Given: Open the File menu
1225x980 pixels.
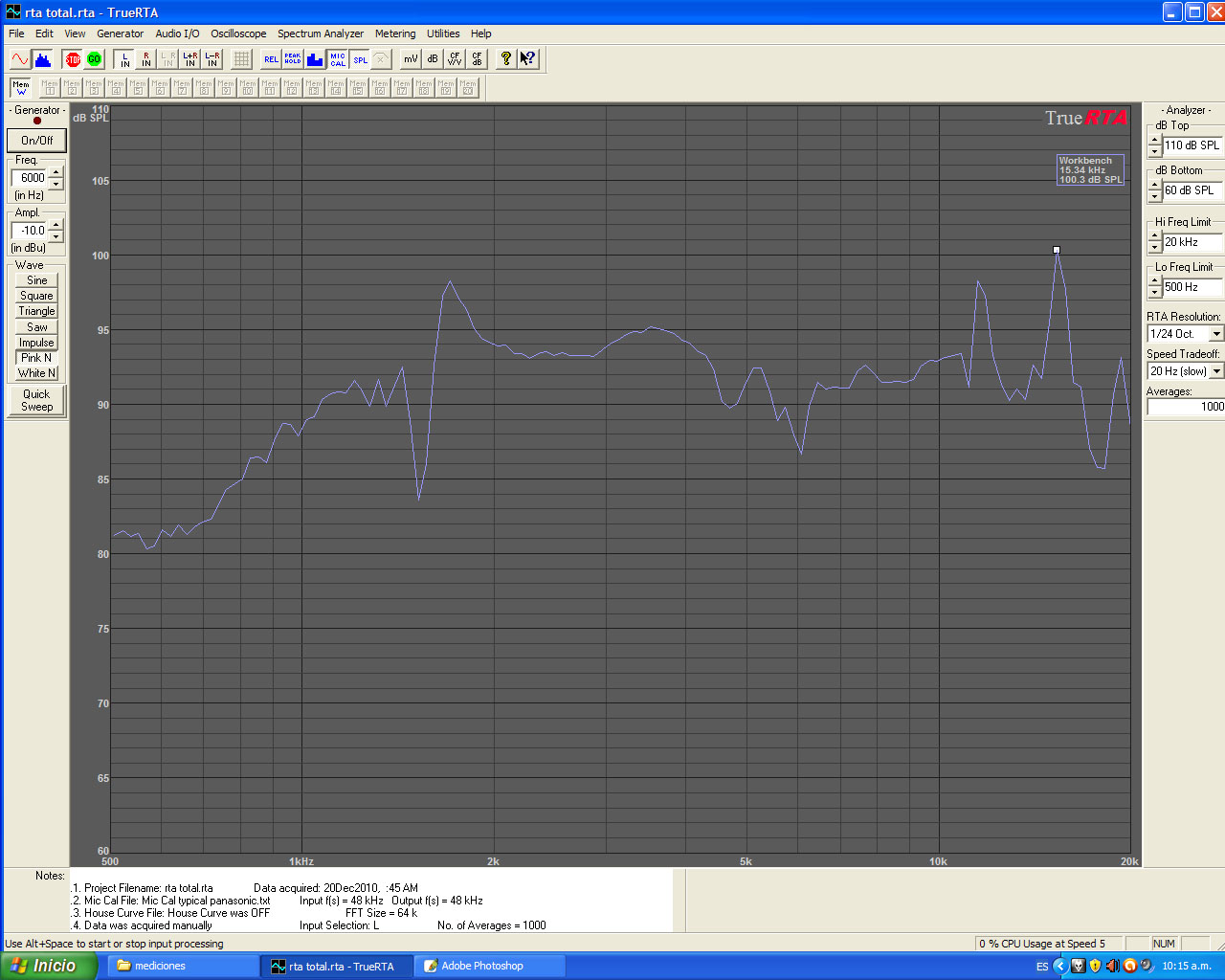Looking at the screenshot, I should click(x=16, y=33).
